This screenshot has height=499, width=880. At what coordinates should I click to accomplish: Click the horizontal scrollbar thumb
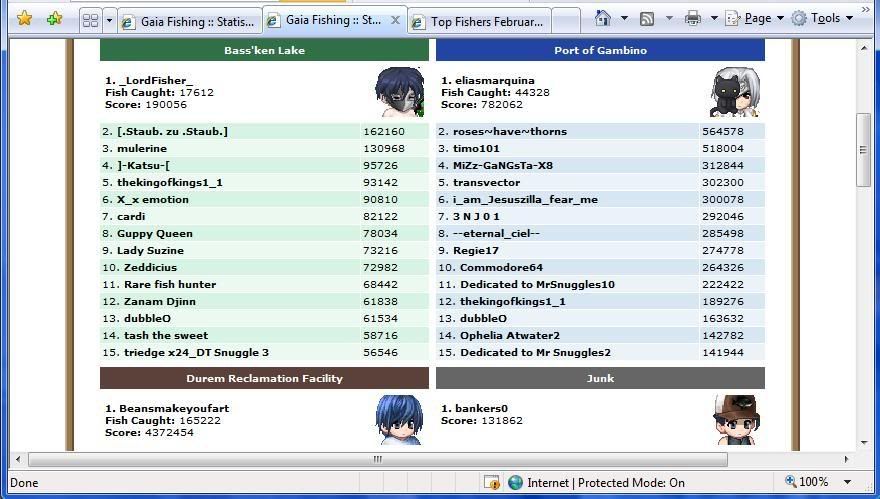378,459
